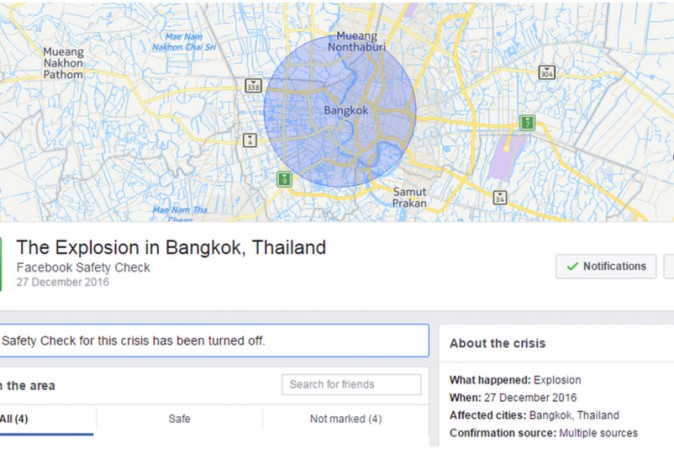Click the green route 7 motorway marker
Screen dimensions: 674x449
(x=527, y=123)
